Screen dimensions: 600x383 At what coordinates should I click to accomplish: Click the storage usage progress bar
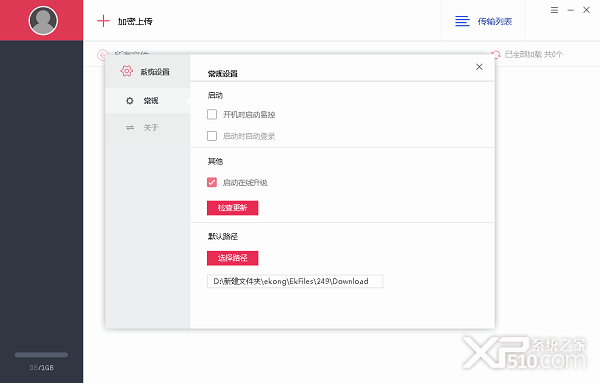[41, 355]
